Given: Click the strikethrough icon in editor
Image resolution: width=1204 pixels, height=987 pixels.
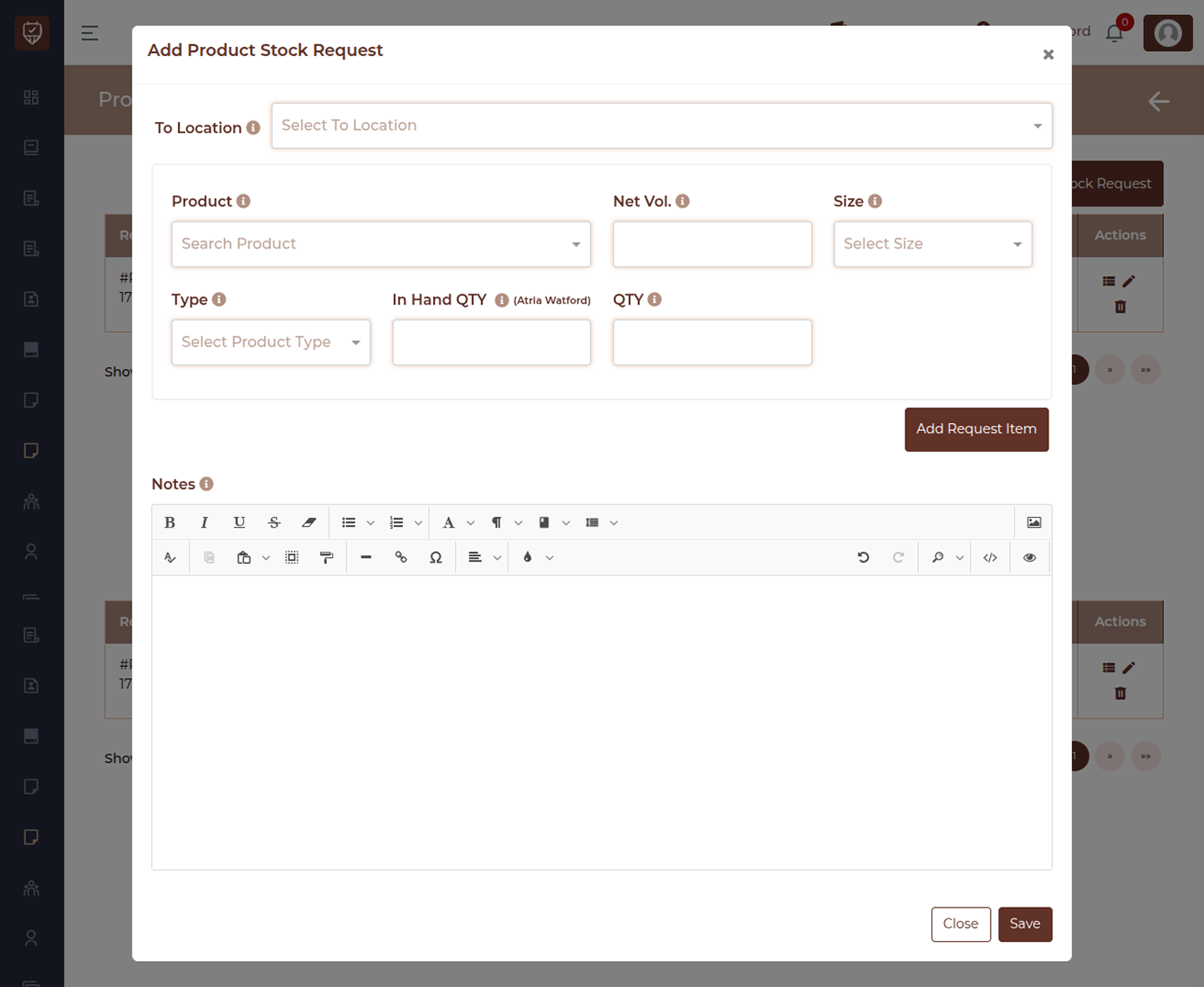Looking at the screenshot, I should pos(274,523).
